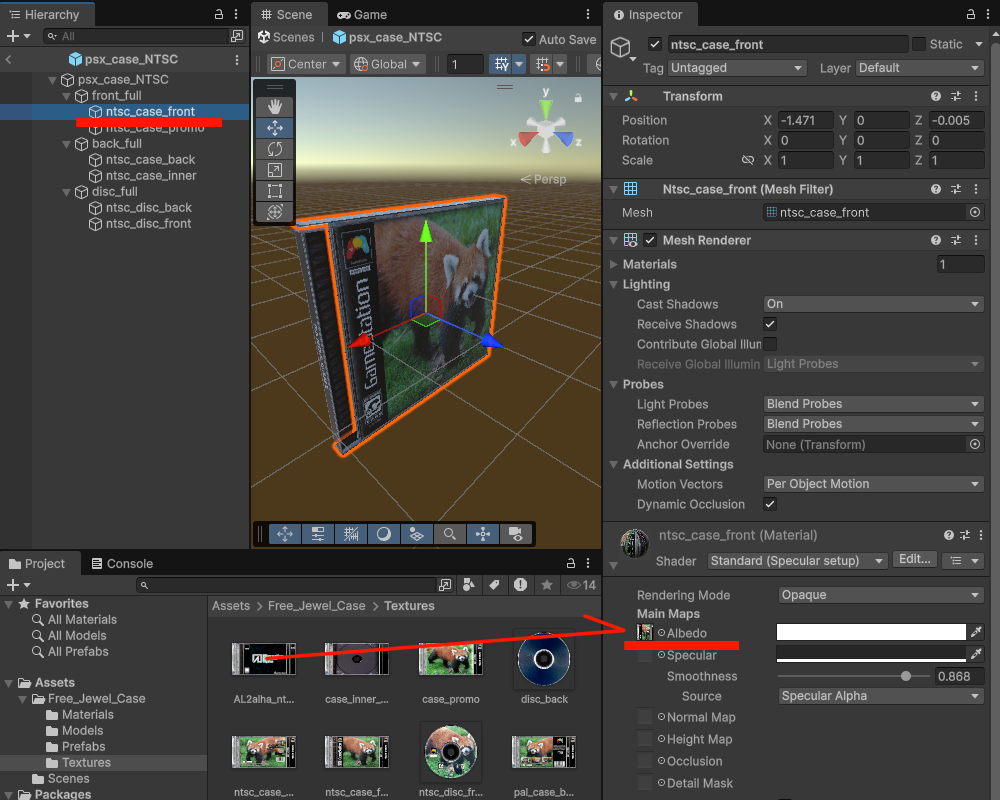
Task: Open Transform component help icon
Action: [936, 96]
